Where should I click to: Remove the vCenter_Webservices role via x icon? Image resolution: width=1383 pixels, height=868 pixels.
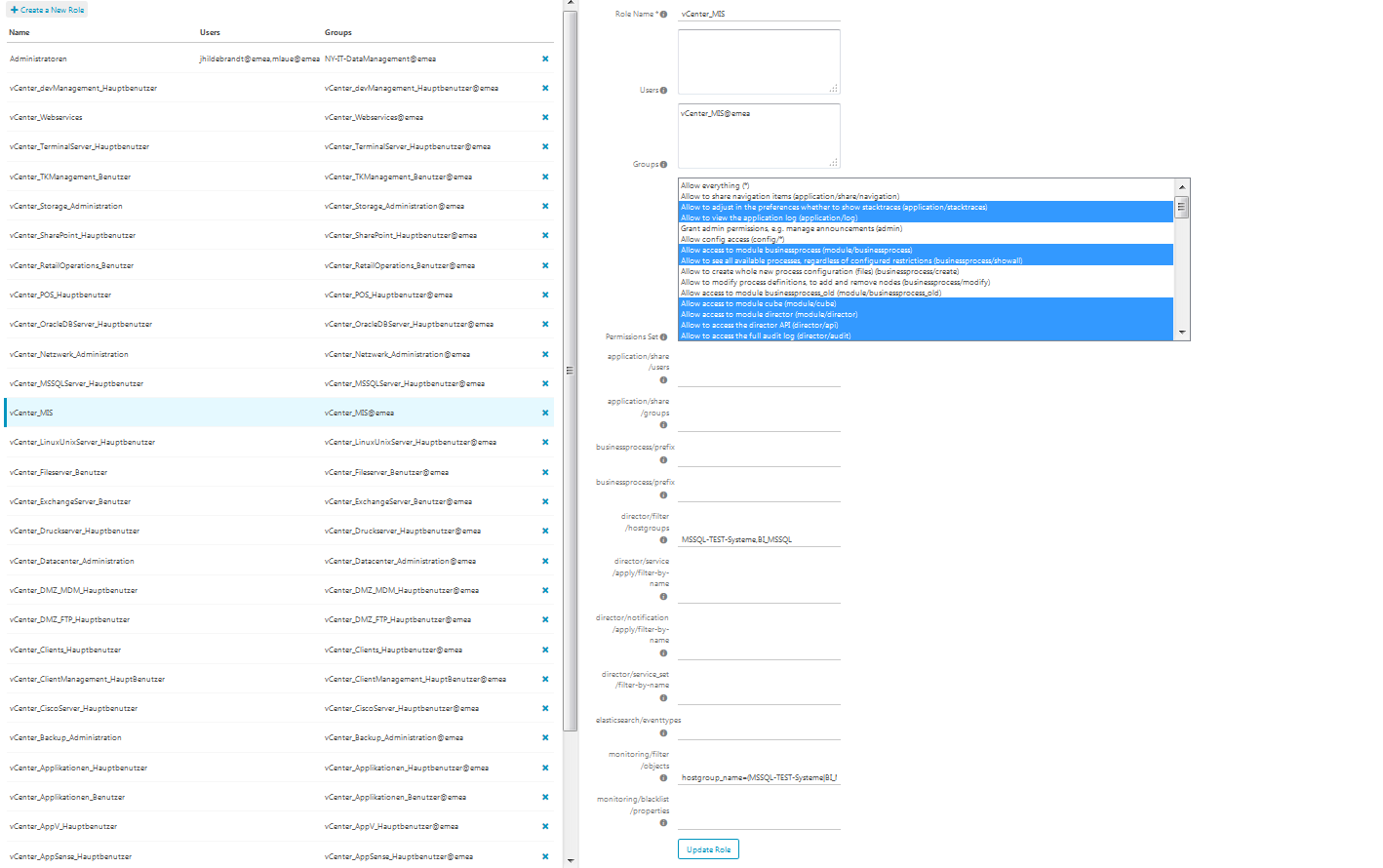[545, 117]
